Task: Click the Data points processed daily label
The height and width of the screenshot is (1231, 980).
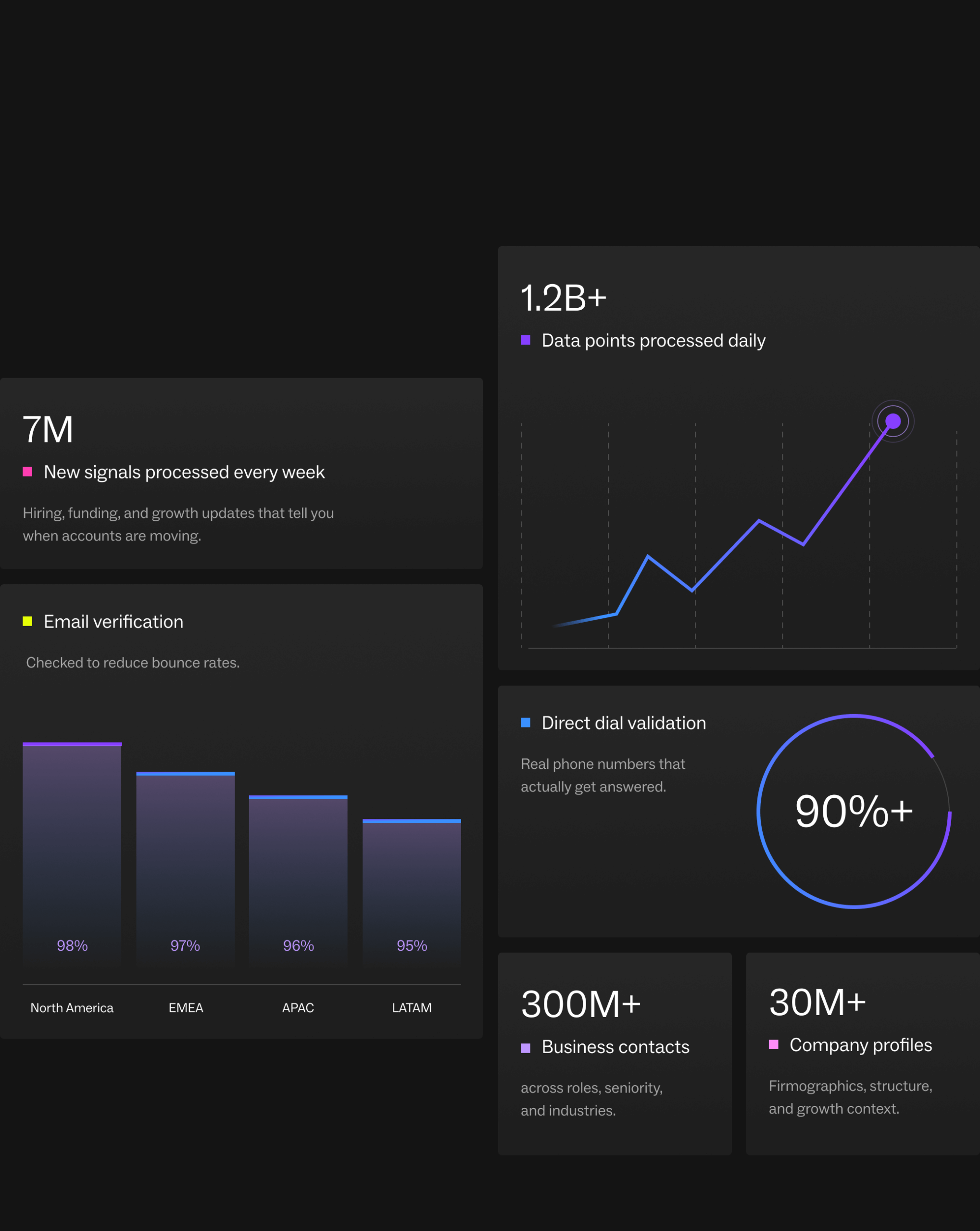Action: click(653, 340)
